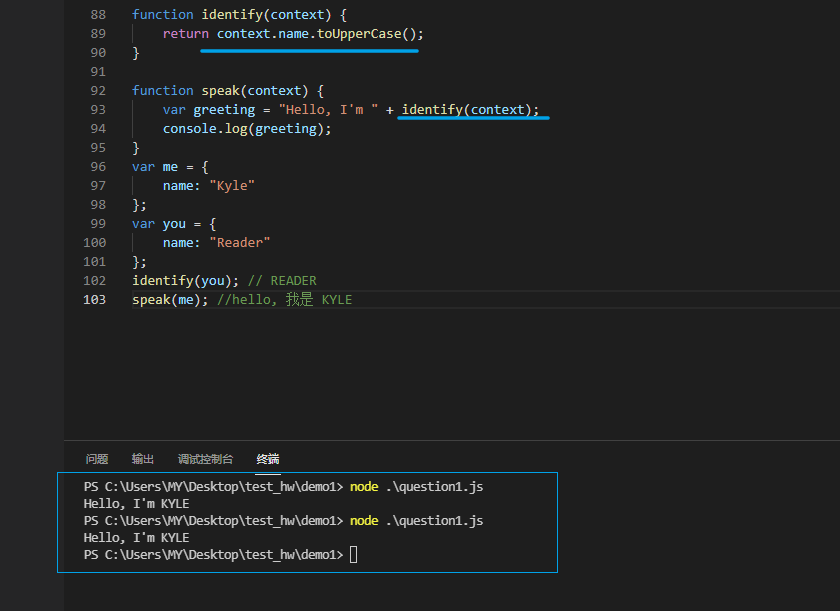Open the 调试控制台 tab

(206, 459)
